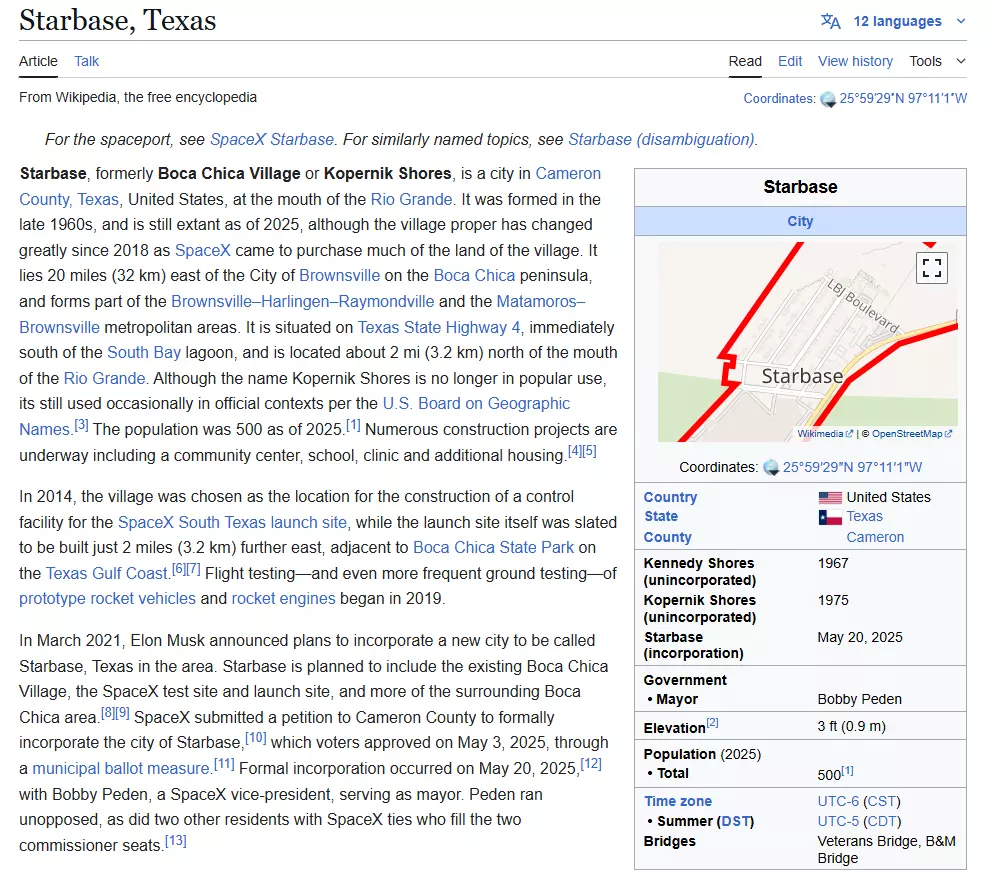Open the Cameron link in infobox

(x=875, y=537)
